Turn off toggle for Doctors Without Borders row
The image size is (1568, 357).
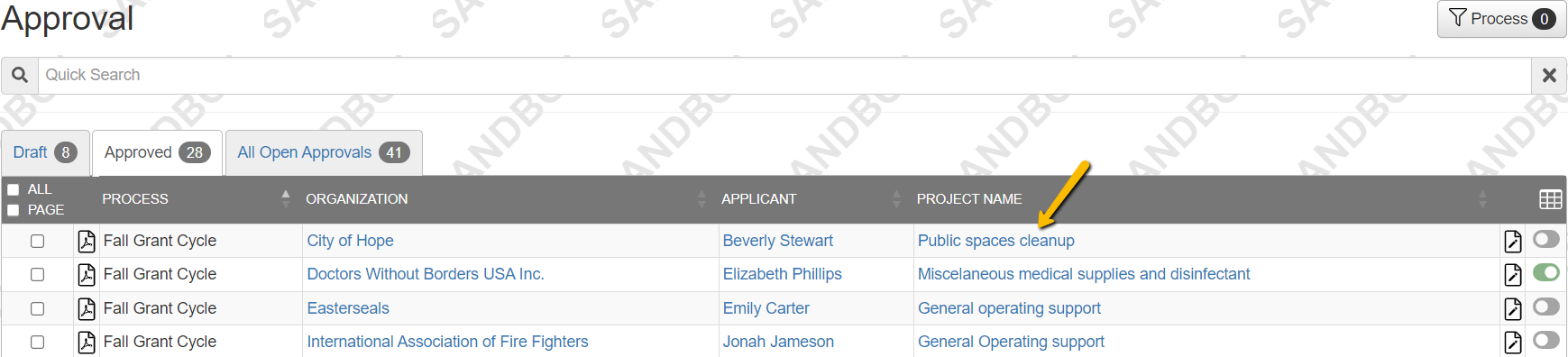[1545, 272]
